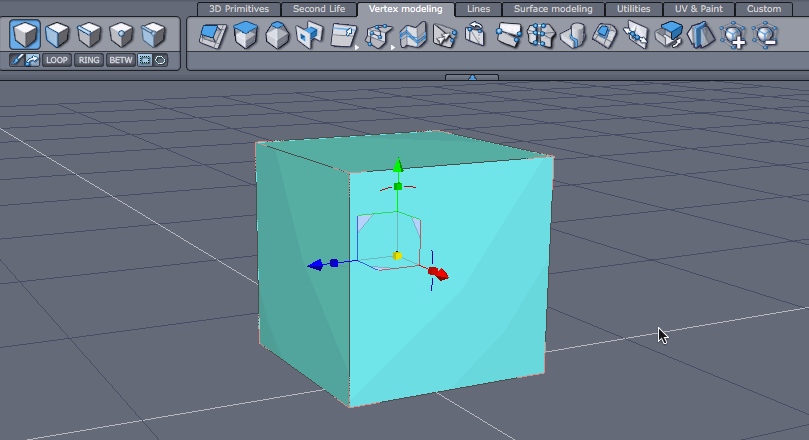The width and height of the screenshot is (809, 440).
Task: Select the blue box tool with rotate arrow
Action: coord(669,35)
